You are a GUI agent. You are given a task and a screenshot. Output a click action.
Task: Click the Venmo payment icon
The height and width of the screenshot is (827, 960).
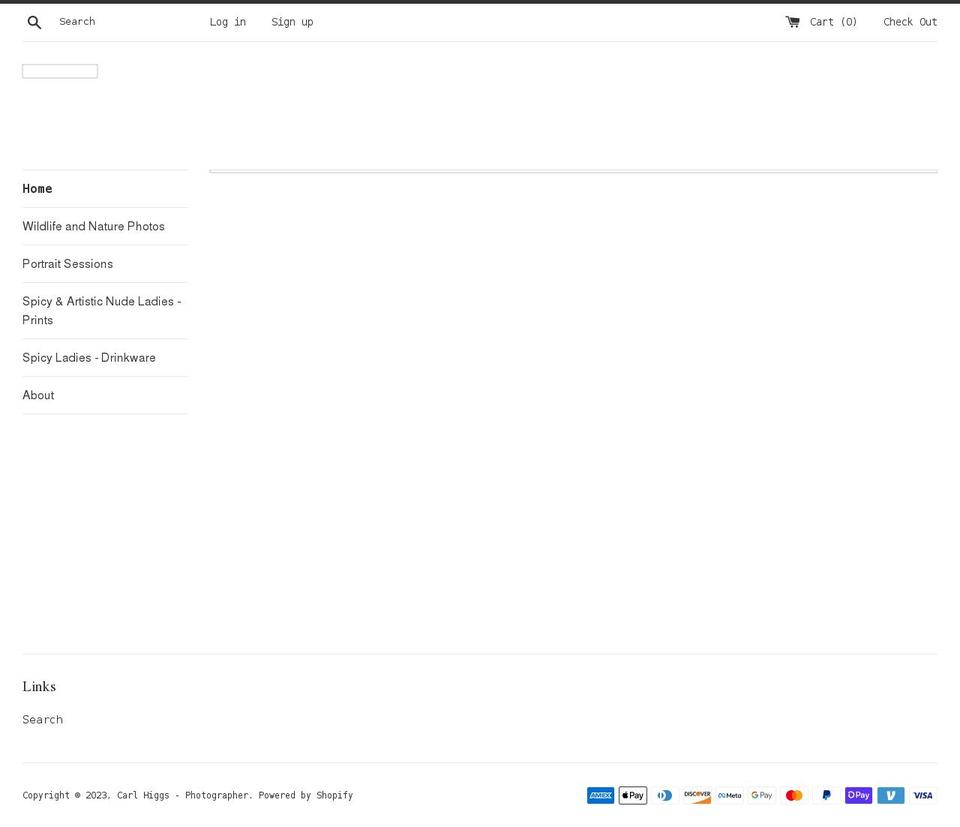pyautogui.click(x=891, y=795)
